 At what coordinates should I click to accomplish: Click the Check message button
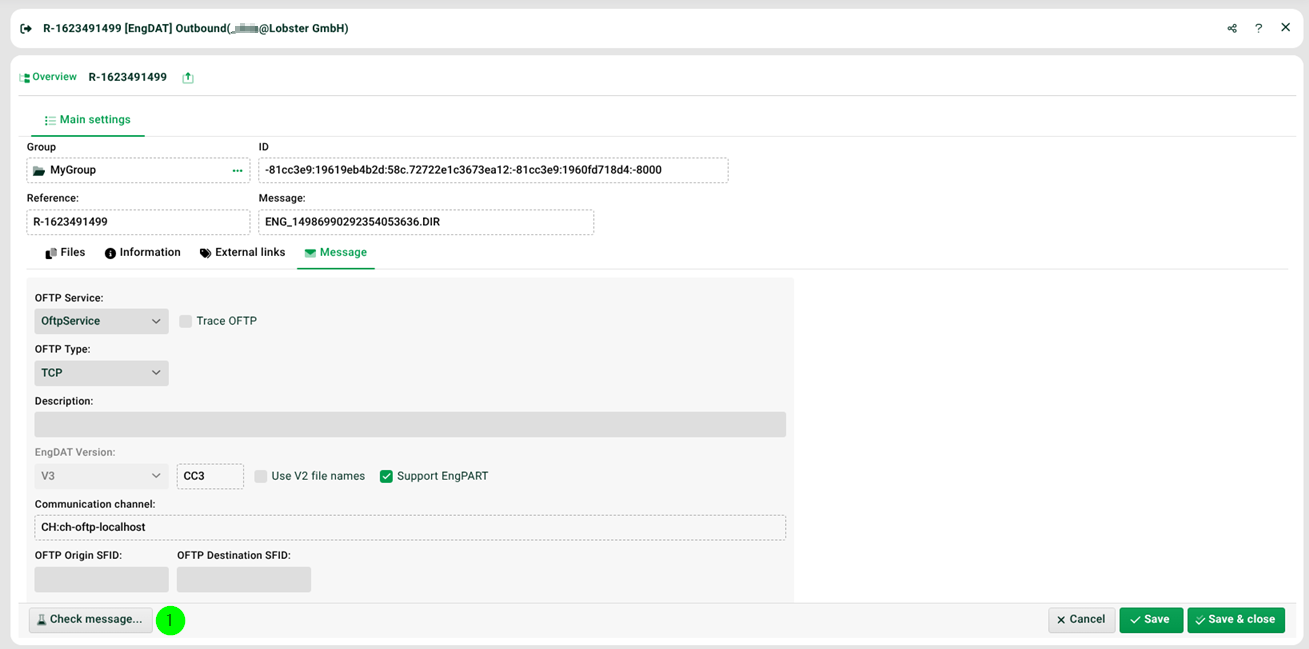point(91,620)
